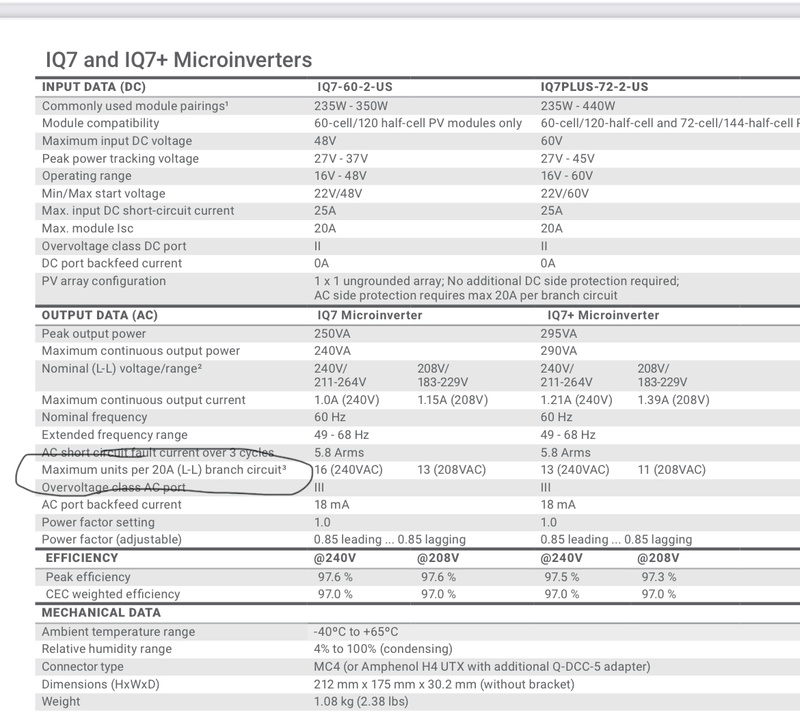Screen dimensions: 800x711
Task: Select 'AC port backfeed current' label
Action: click(112, 505)
